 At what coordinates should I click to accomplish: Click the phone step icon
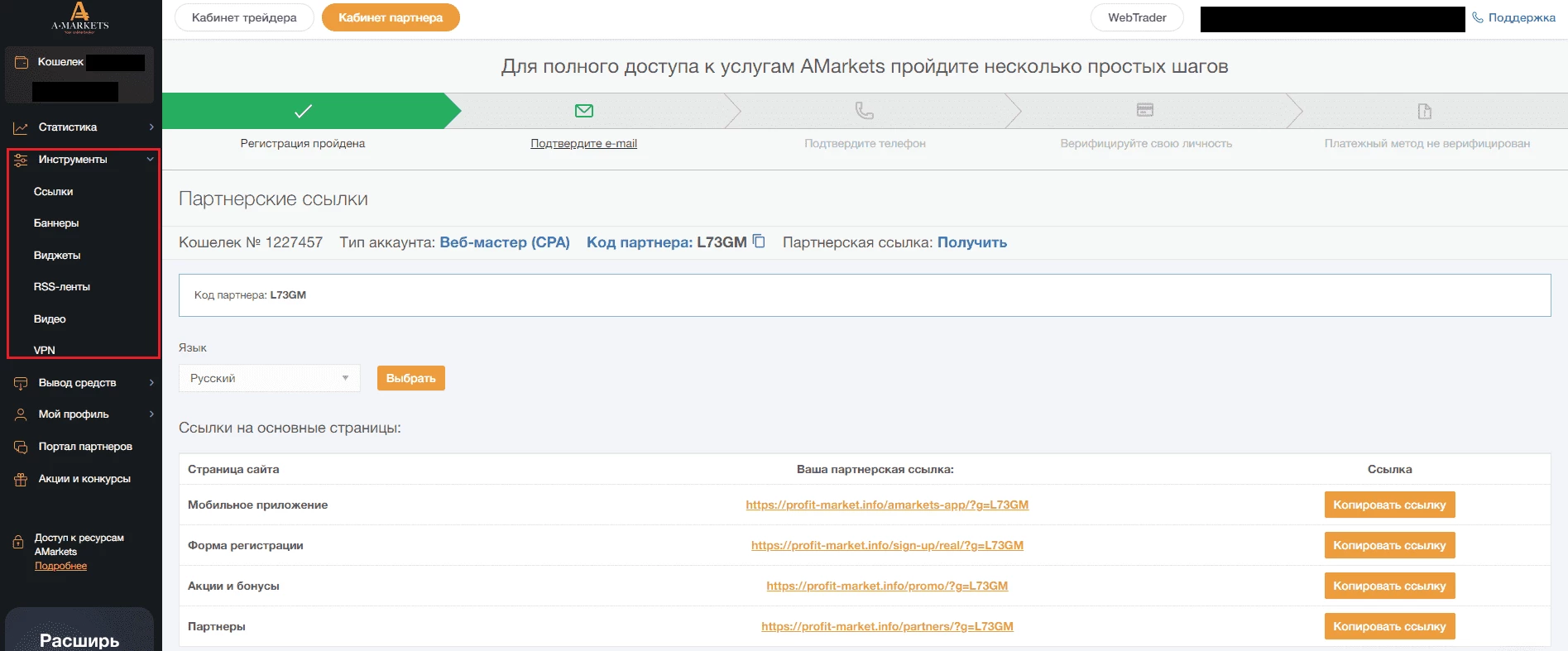tap(865, 110)
